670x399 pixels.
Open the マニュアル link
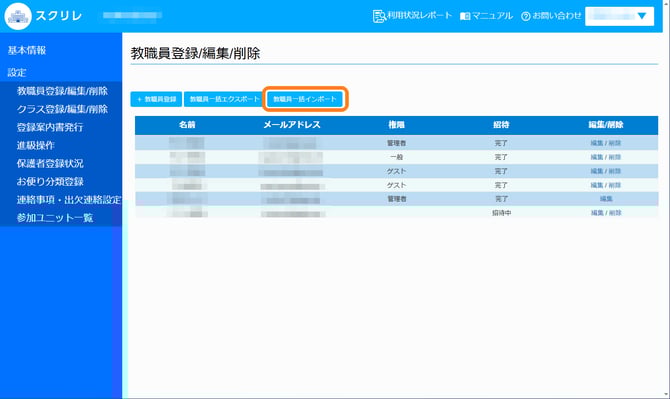click(x=486, y=16)
